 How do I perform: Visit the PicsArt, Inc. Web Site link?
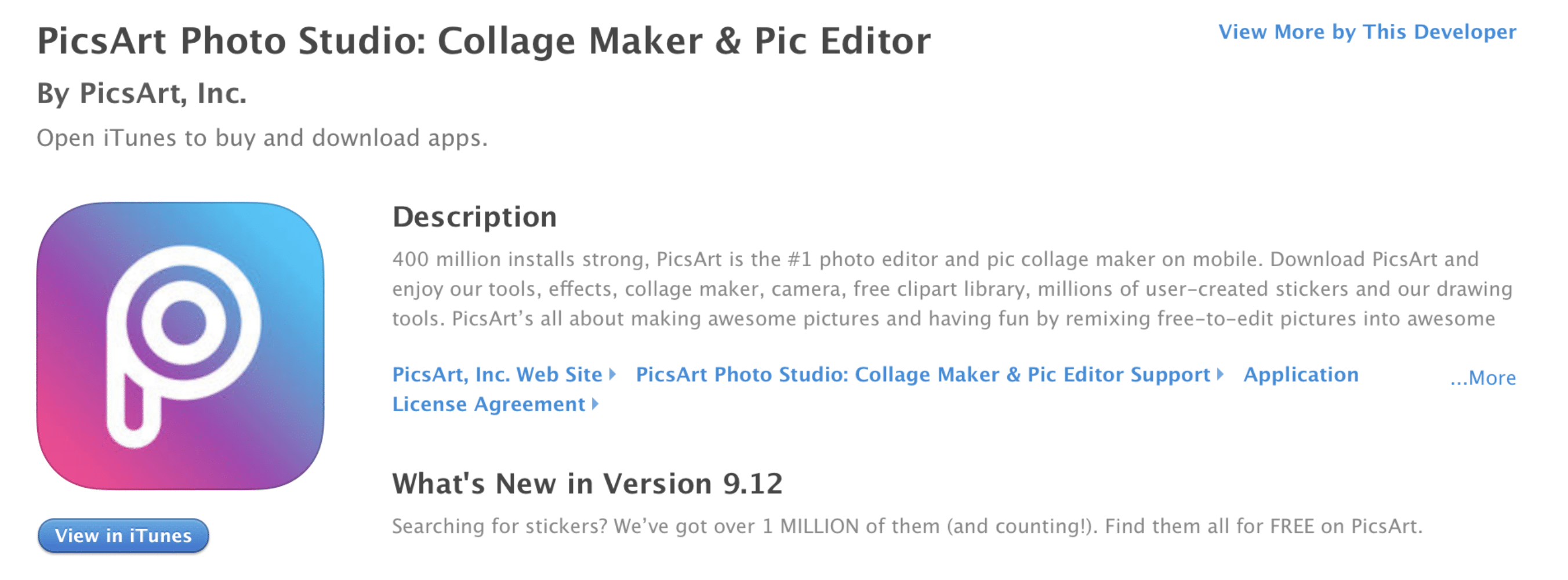[498, 374]
